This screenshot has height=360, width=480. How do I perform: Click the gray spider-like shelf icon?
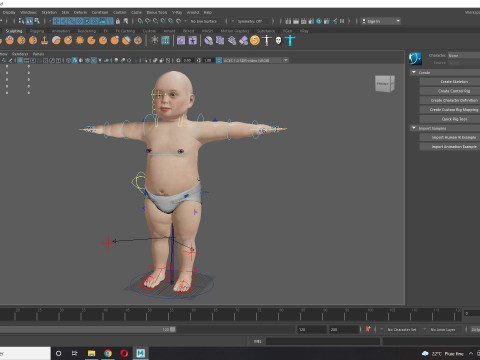pyautogui.click(x=154, y=40)
